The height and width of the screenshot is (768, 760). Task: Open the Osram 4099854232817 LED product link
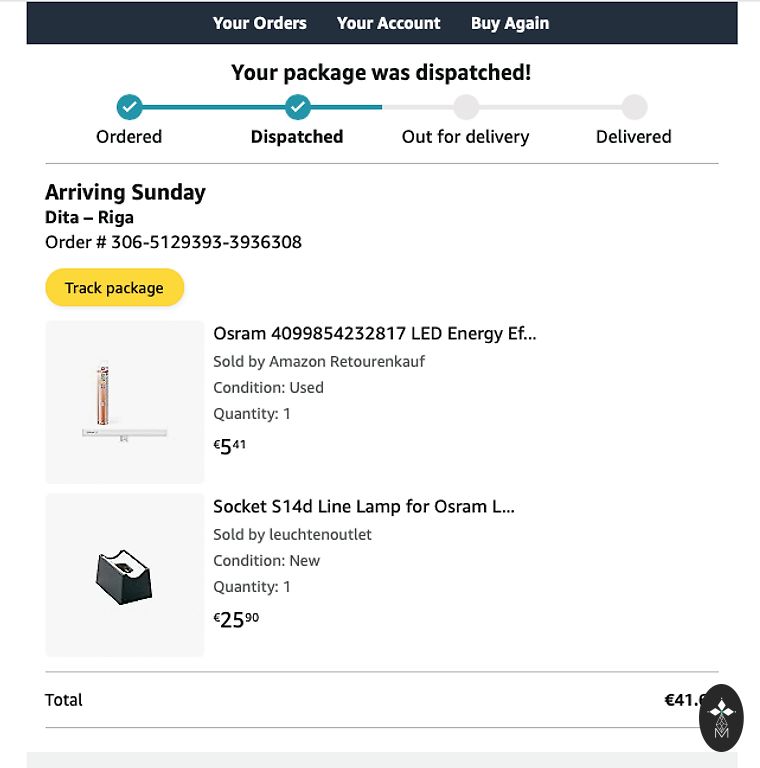pos(374,334)
